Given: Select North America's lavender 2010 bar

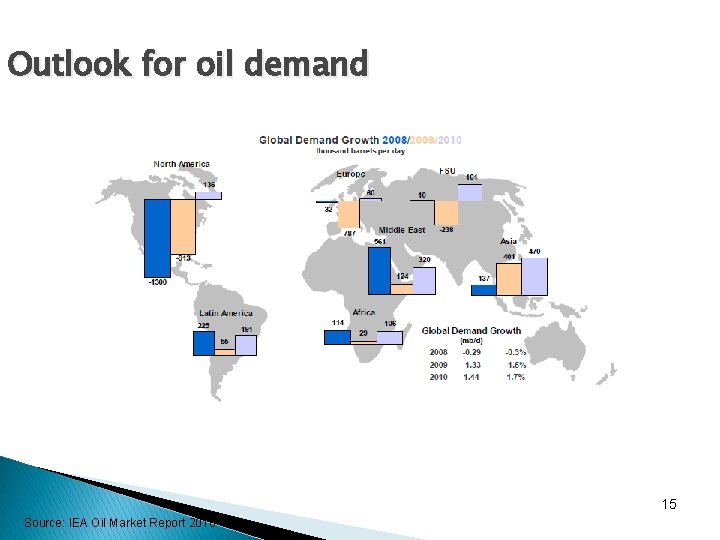Looking at the screenshot, I should (208, 196).
